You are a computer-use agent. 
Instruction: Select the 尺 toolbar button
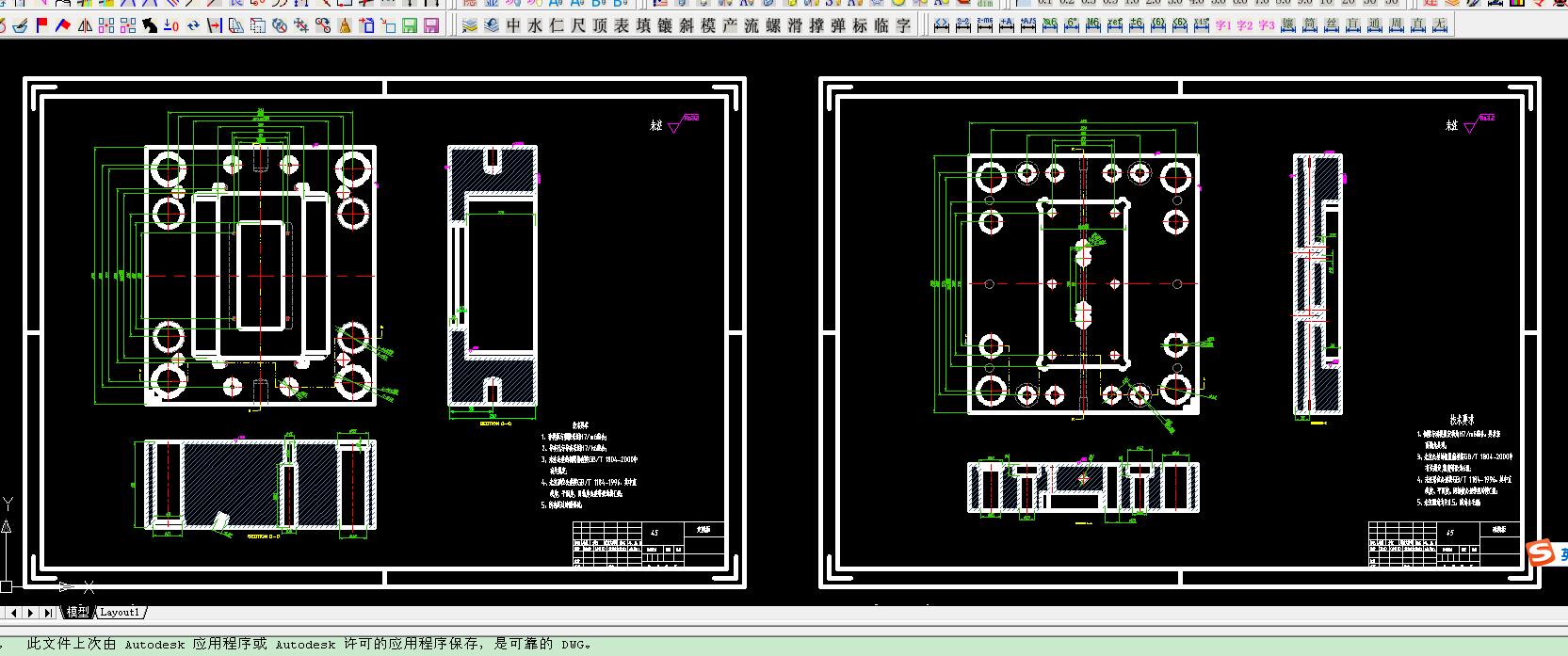[x=578, y=25]
